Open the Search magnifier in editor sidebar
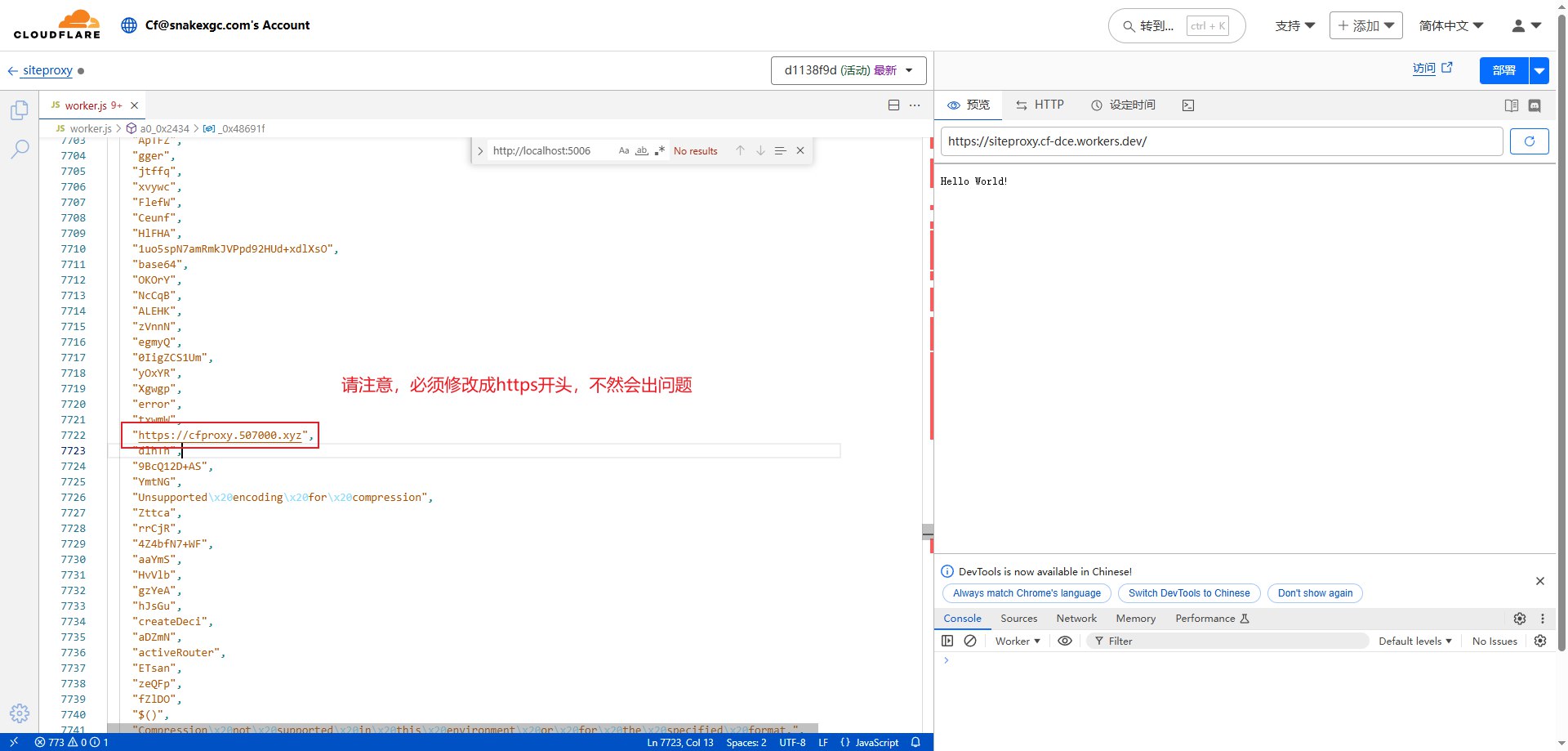The height and width of the screenshot is (751, 1568). click(20, 149)
